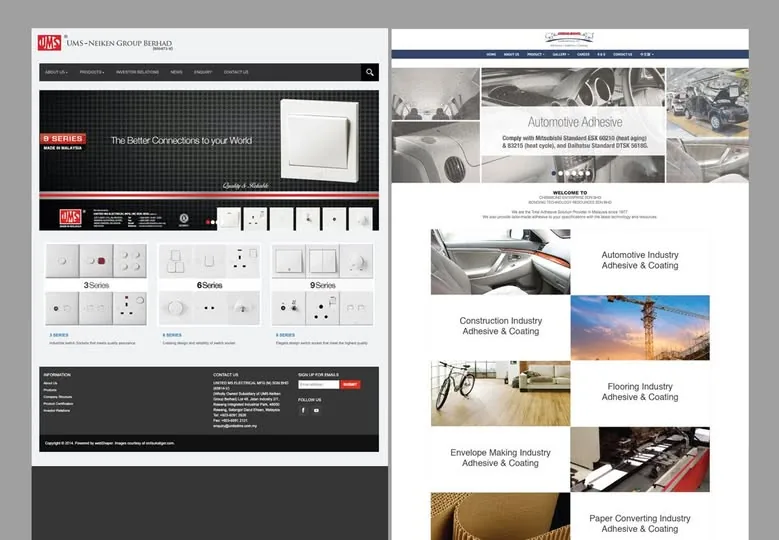Go to Home on the blue nav bar
Image resolution: width=779 pixels, height=540 pixels.
point(491,54)
